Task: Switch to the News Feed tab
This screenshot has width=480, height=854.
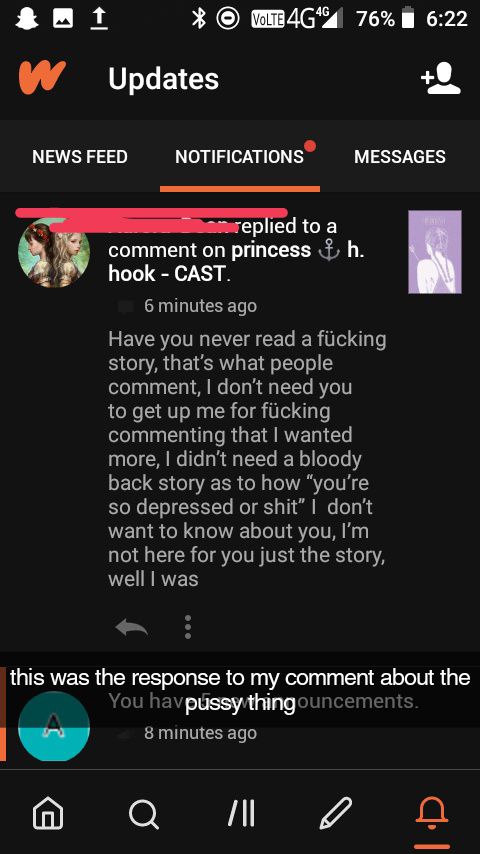Action: coord(80,157)
